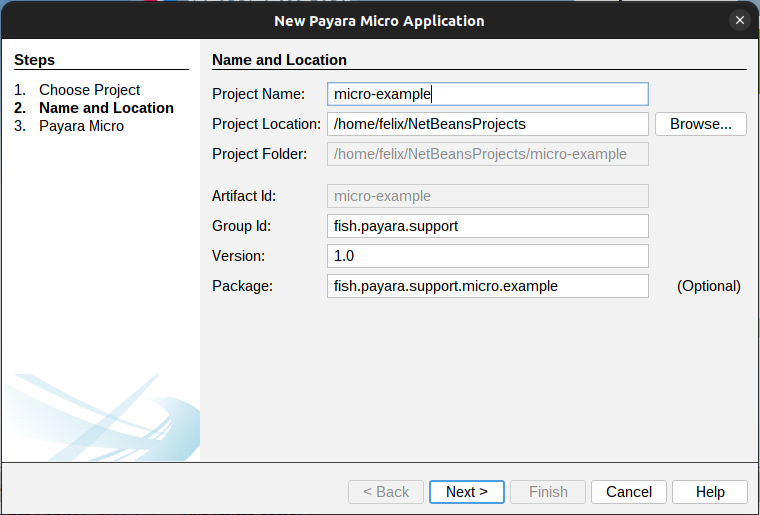Click the (Optional) label beside Package
This screenshot has width=760, height=515.
[x=708, y=286]
